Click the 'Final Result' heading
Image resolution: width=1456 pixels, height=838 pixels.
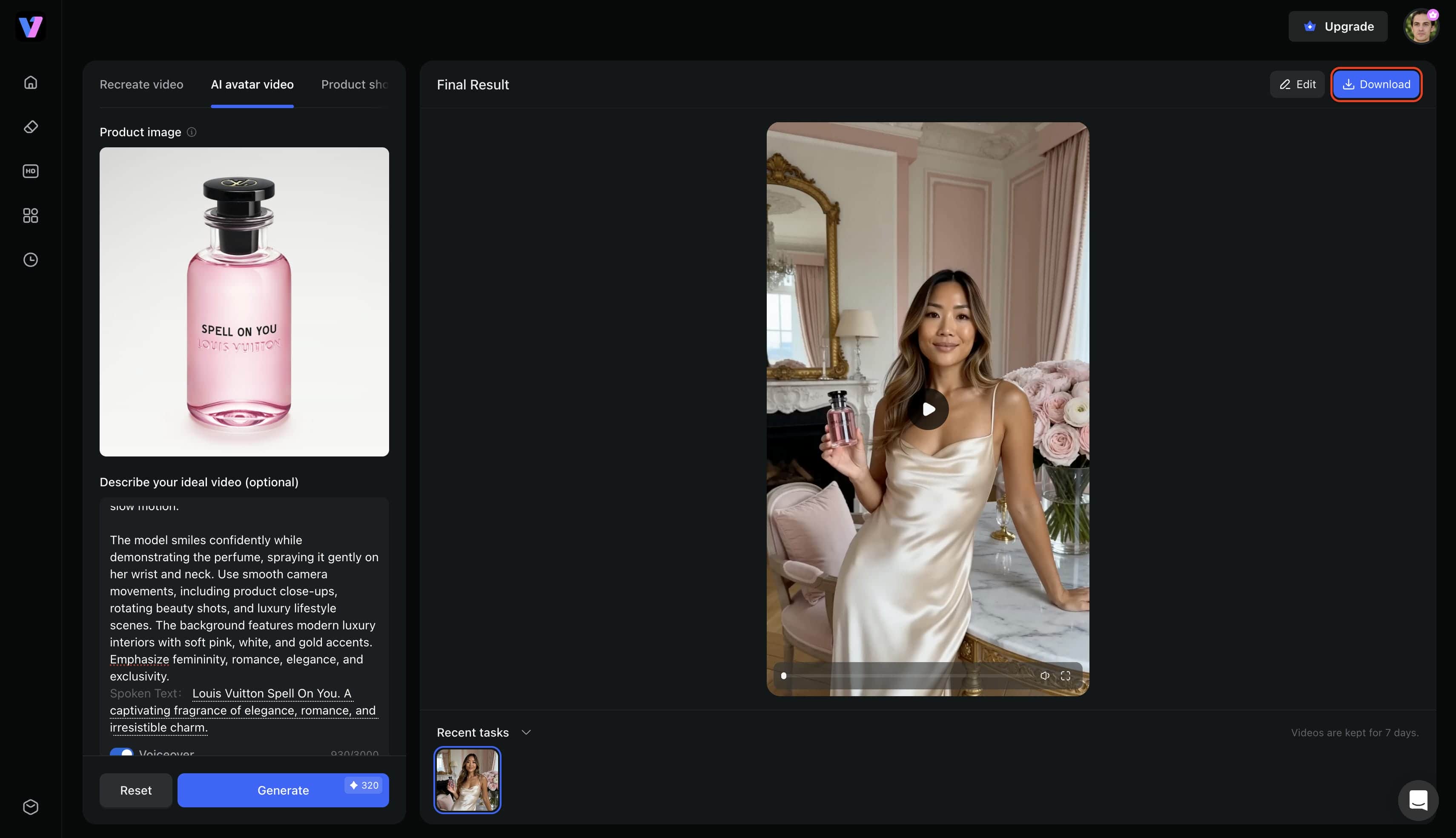click(x=473, y=85)
